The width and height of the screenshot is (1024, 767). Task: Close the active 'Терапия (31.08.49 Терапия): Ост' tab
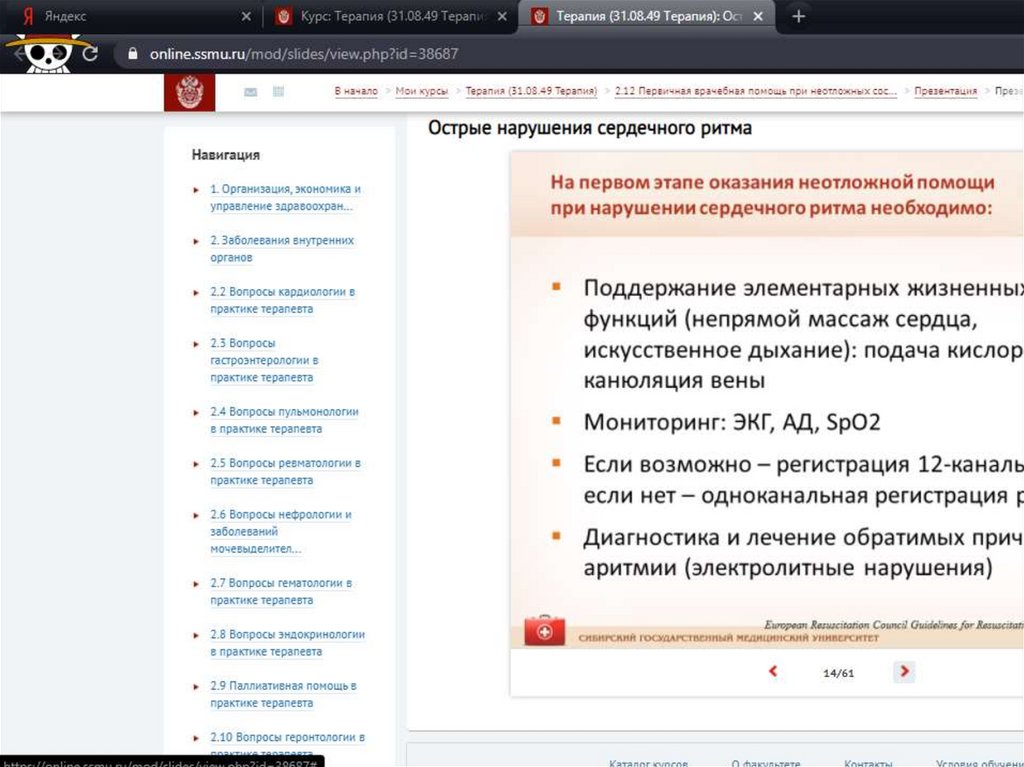coord(758,16)
